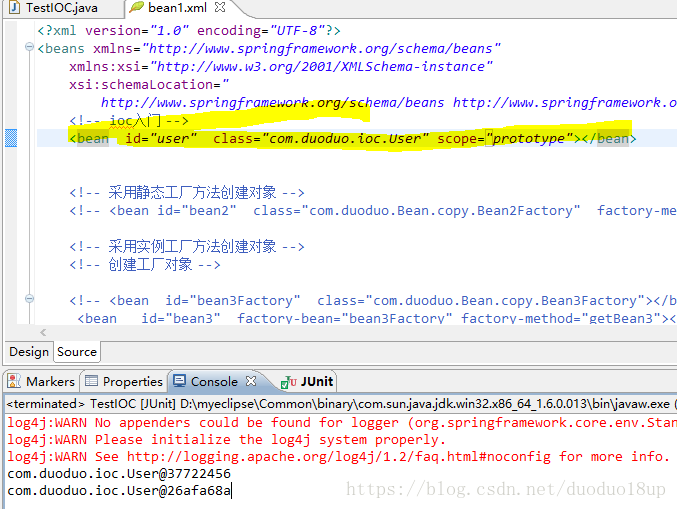
Task: Open the JUnit view tab
Action: click(307, 382)
